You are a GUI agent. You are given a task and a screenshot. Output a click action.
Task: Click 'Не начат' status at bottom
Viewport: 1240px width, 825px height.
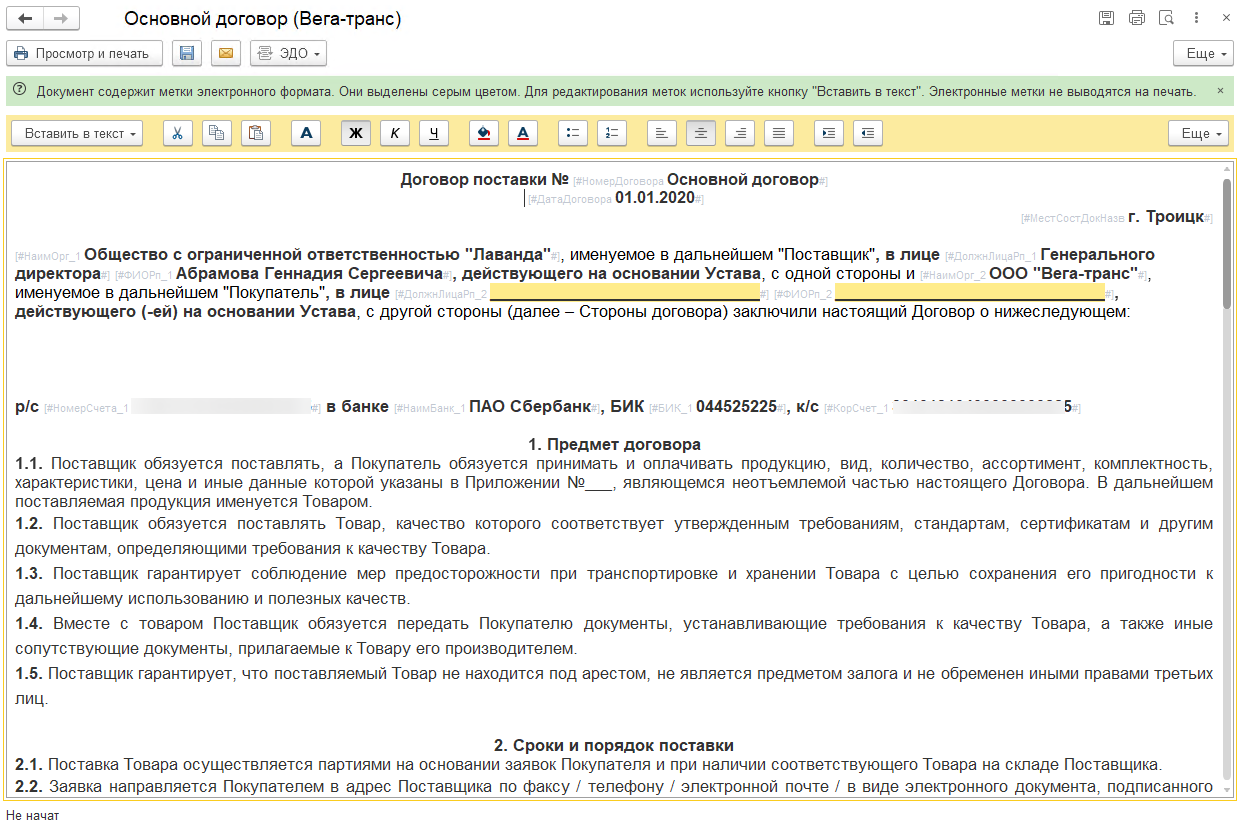click(x=32, y=815)
